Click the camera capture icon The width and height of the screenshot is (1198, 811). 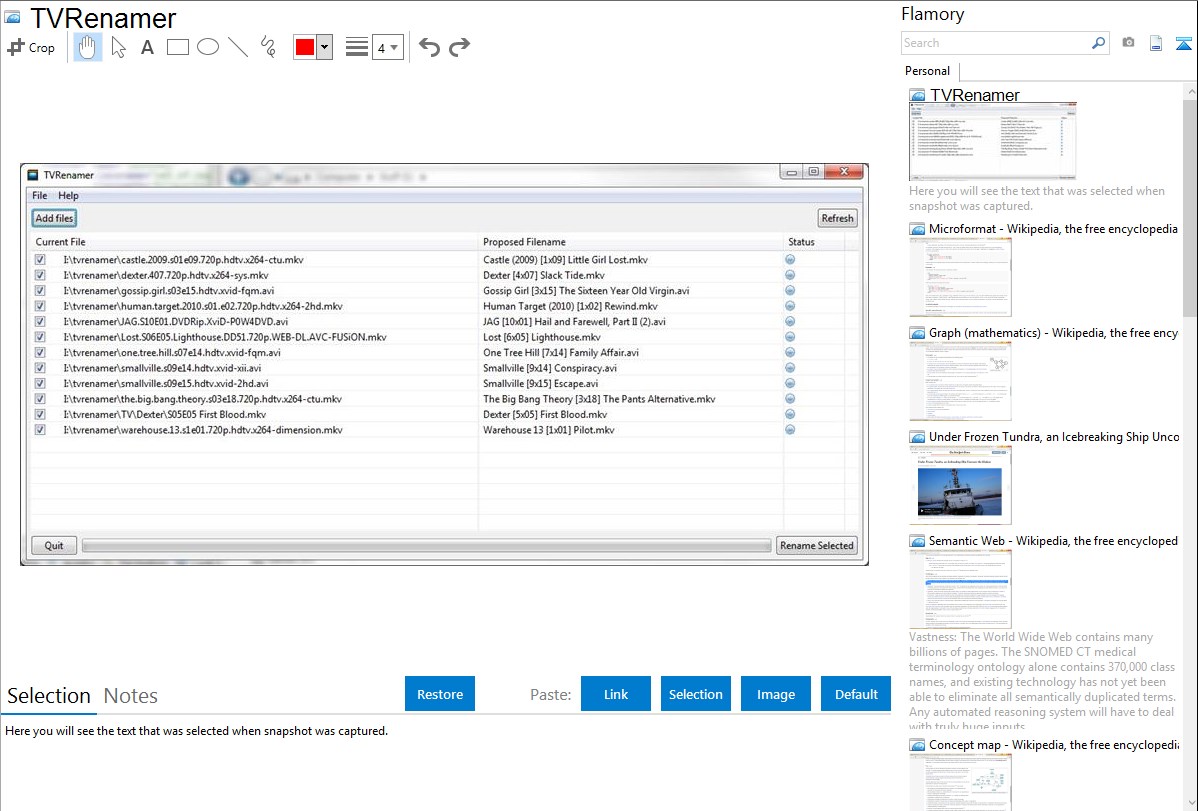point(1128,43)
